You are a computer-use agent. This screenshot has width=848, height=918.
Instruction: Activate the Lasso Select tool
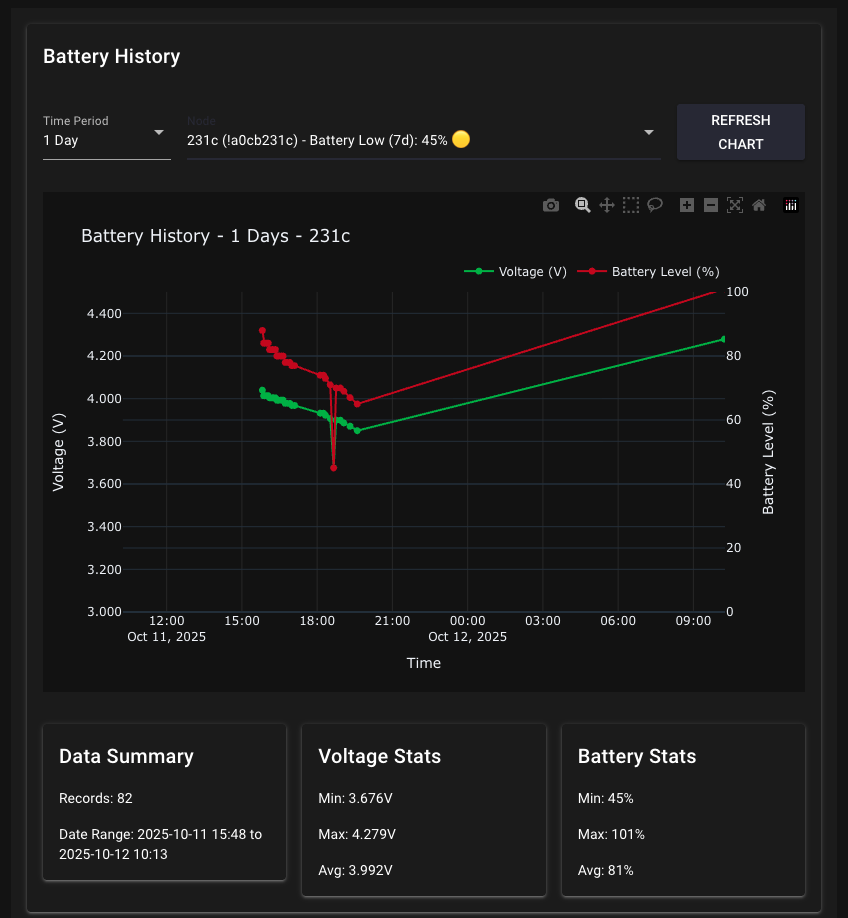[x=655, y=205]
